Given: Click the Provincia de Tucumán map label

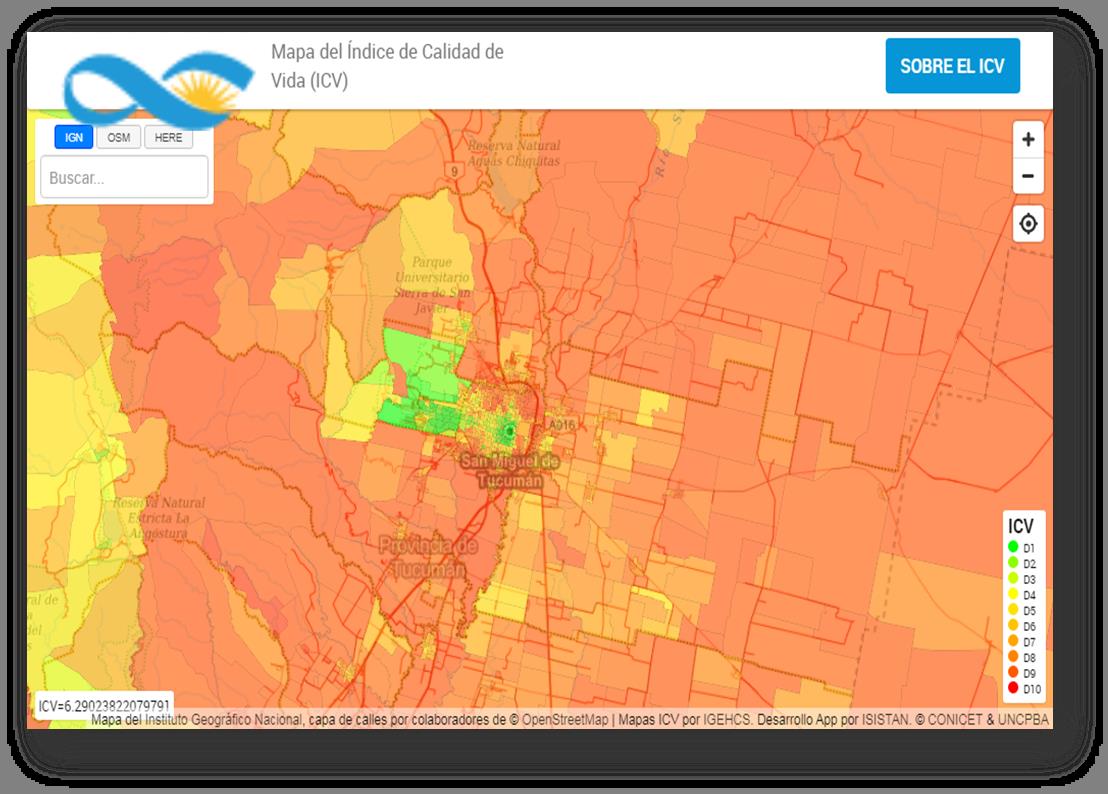Looking at the screenshot, I should (428, 557).
